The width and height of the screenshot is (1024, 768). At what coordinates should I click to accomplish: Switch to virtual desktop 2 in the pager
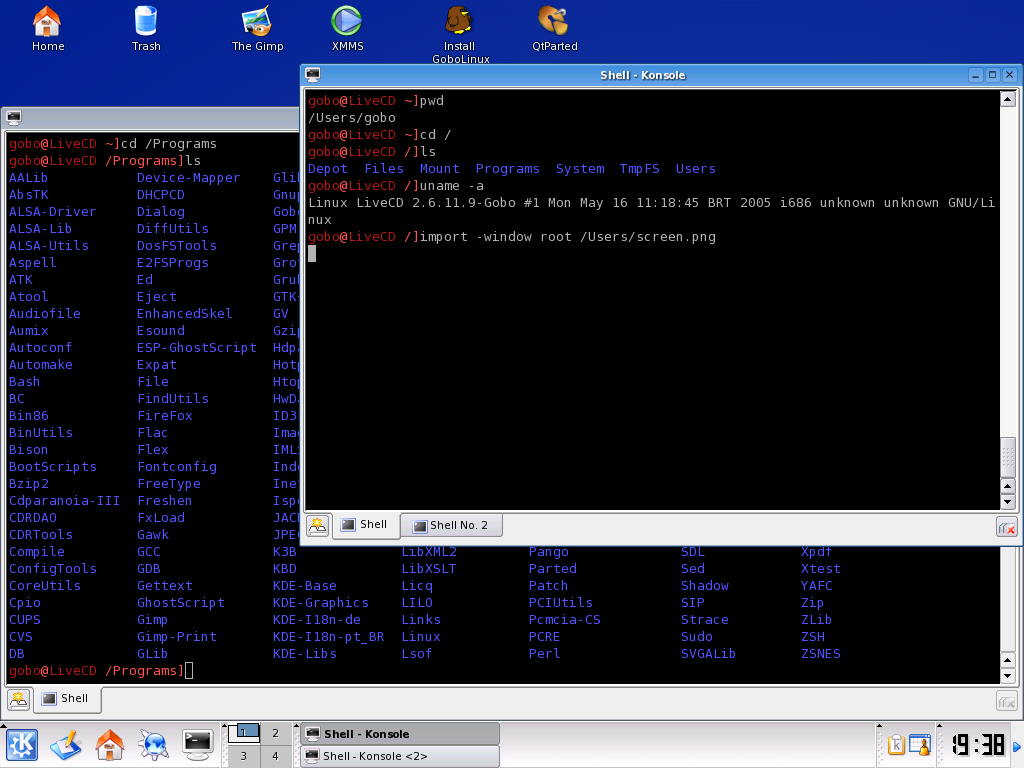coord(276,733)
